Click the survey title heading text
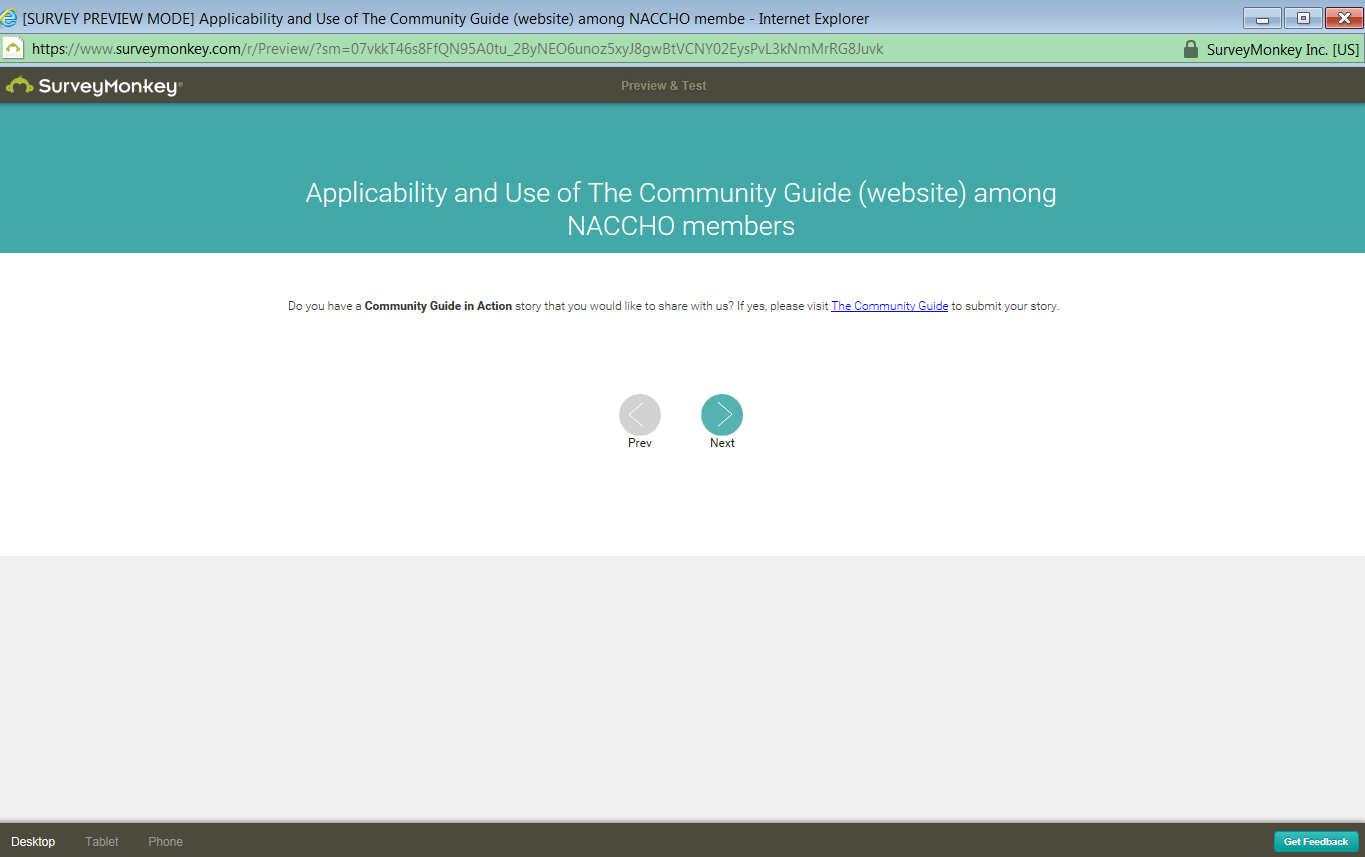Screen dimensions: 1365x857 681,209
